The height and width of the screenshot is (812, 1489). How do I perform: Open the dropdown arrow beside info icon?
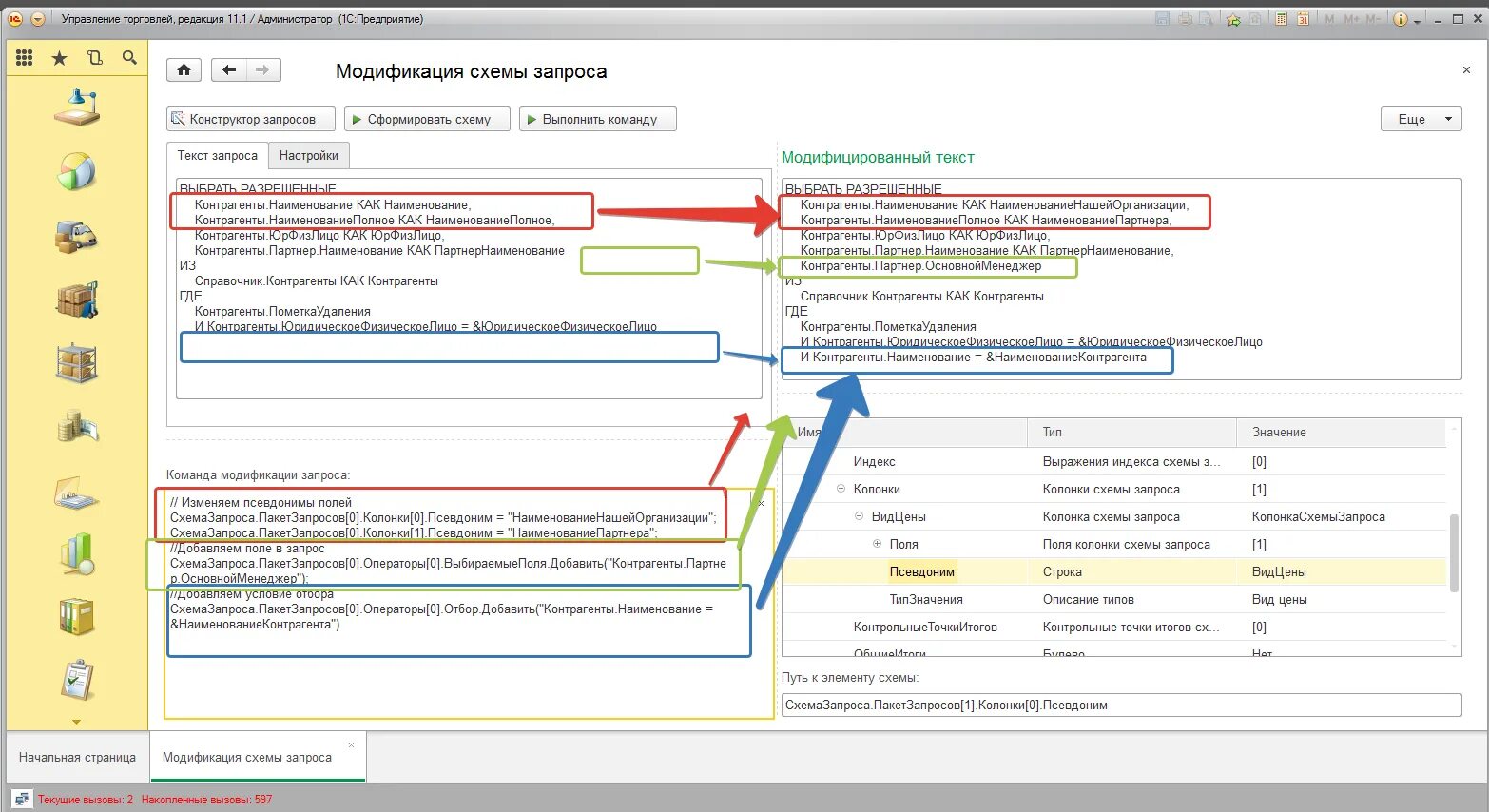(x=1417, y=20)
